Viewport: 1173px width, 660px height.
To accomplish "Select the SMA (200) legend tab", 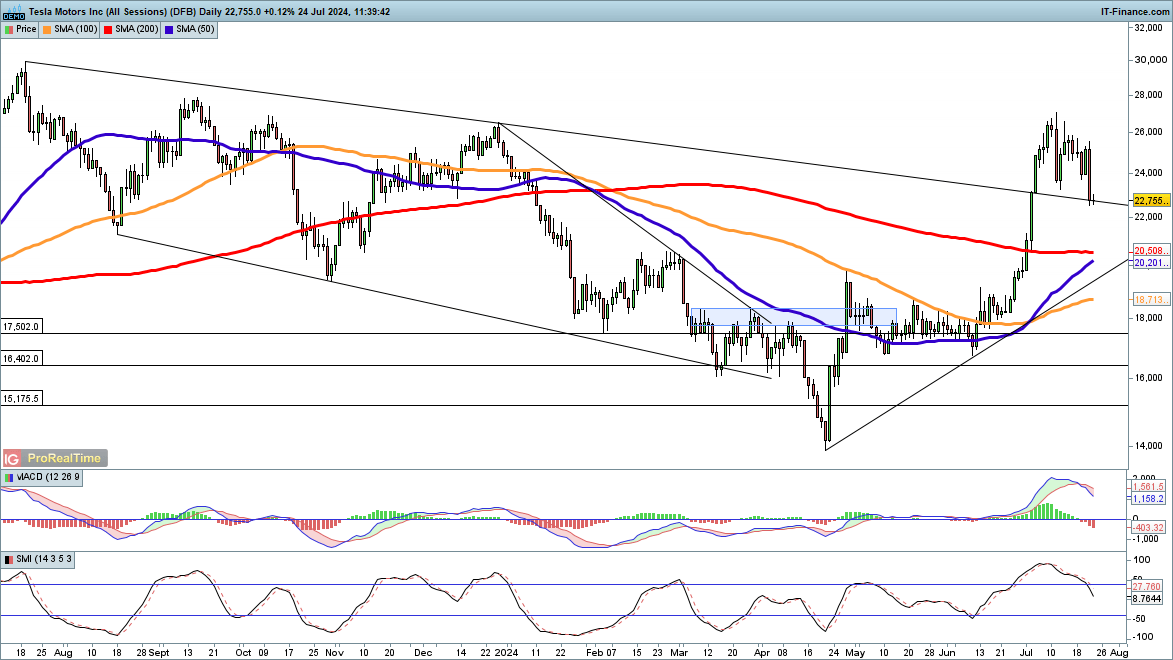I will 133,29.
